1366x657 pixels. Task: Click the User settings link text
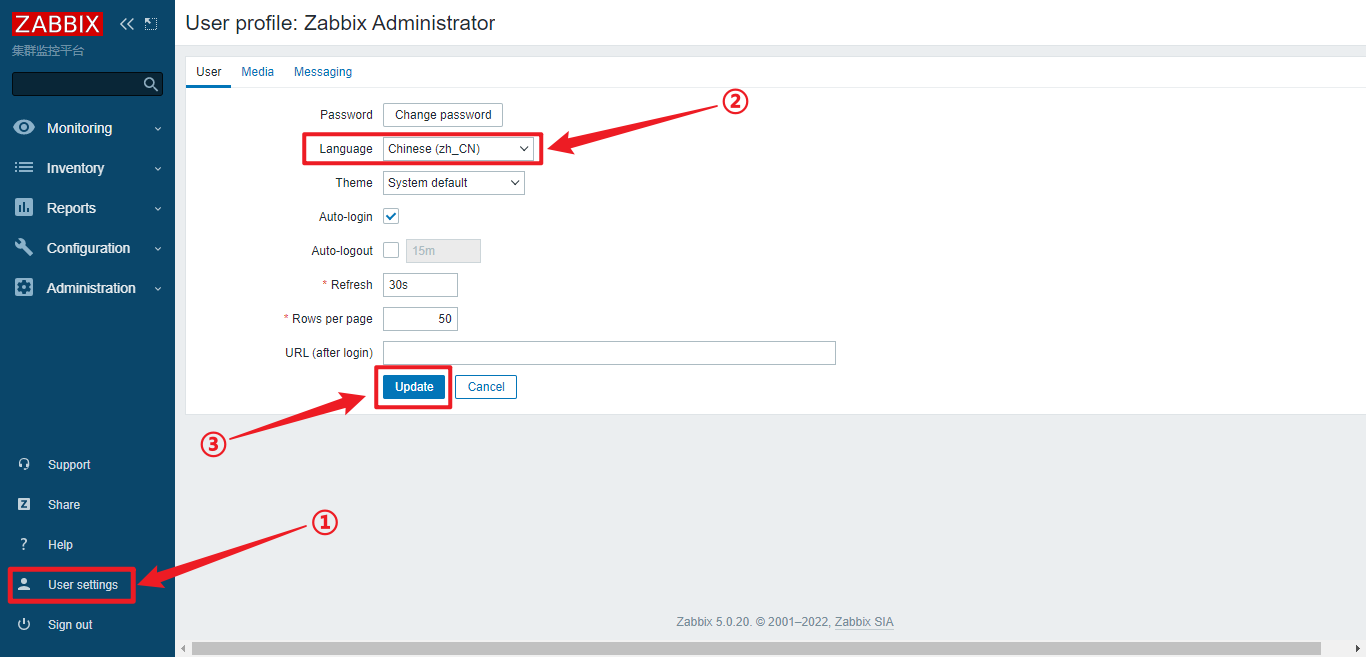pos(83,585)
